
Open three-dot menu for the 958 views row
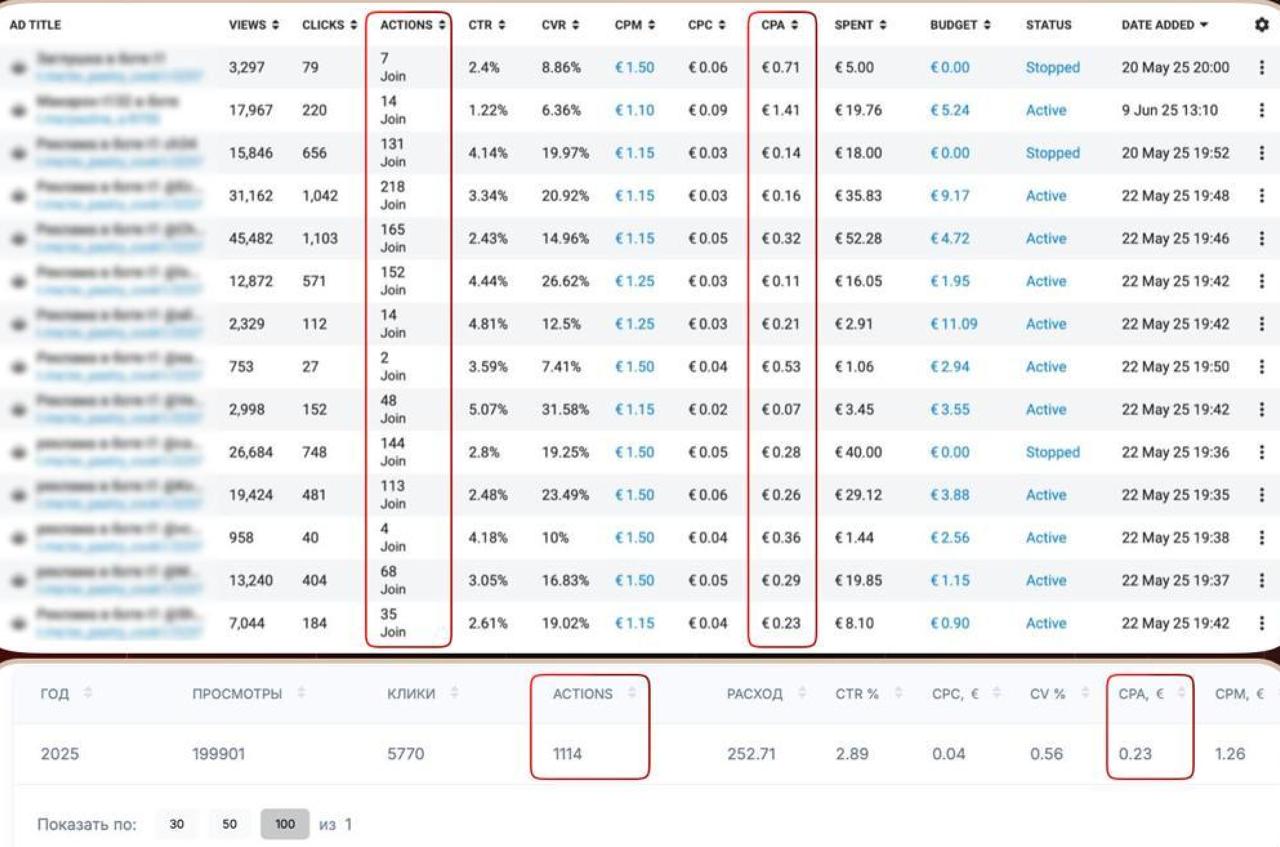point(1261,538)
